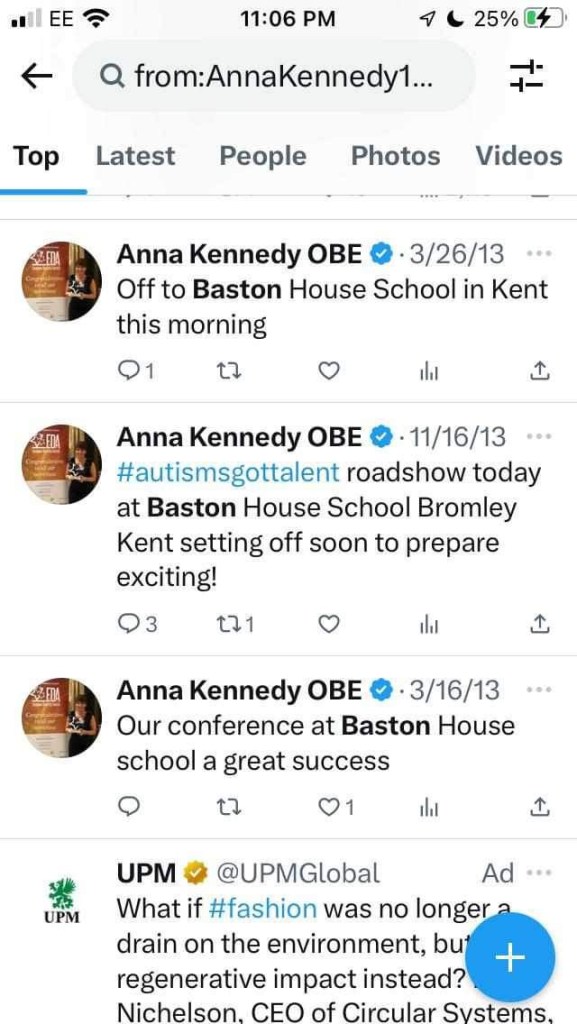Open the three-dot menu on the UPM ad
The width and height of the screenshot is (577, 1024).
[x=540, y=872]
